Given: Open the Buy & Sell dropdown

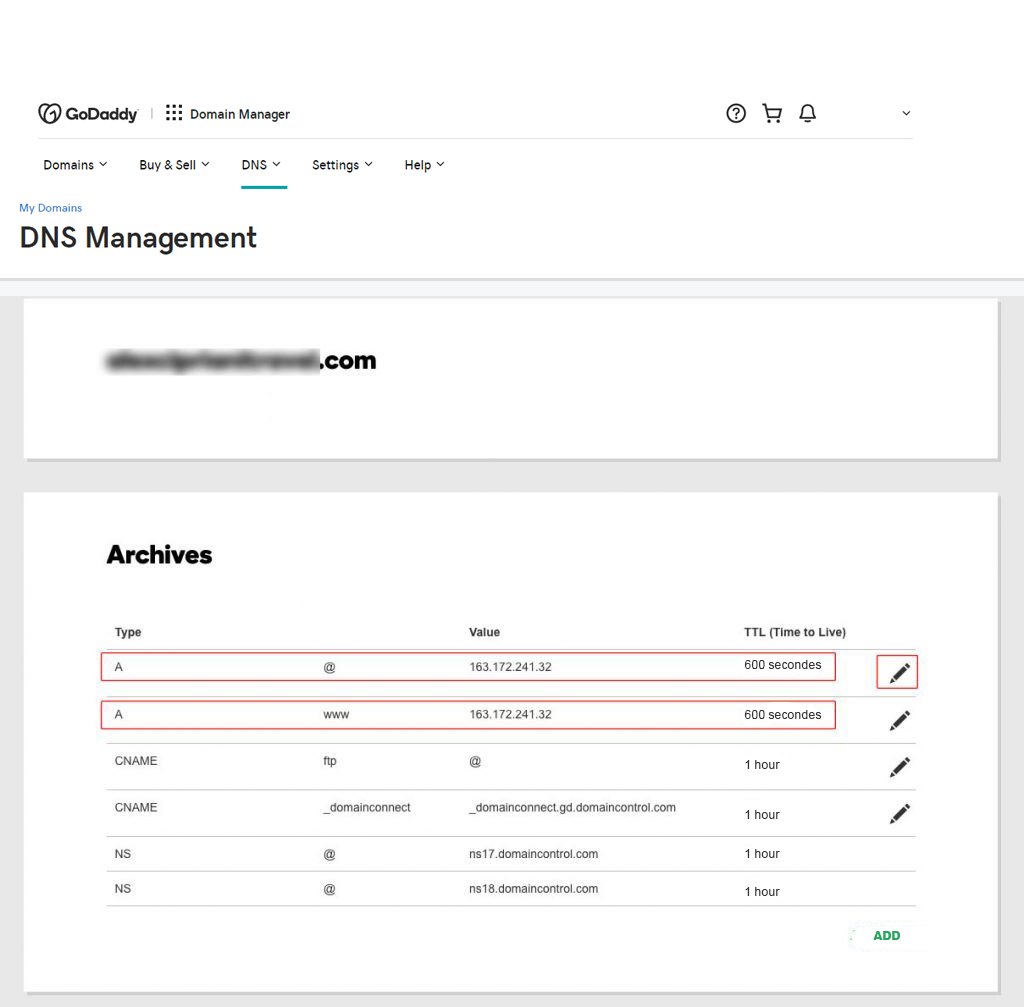Looking at the screenshot, I should 174,165.
